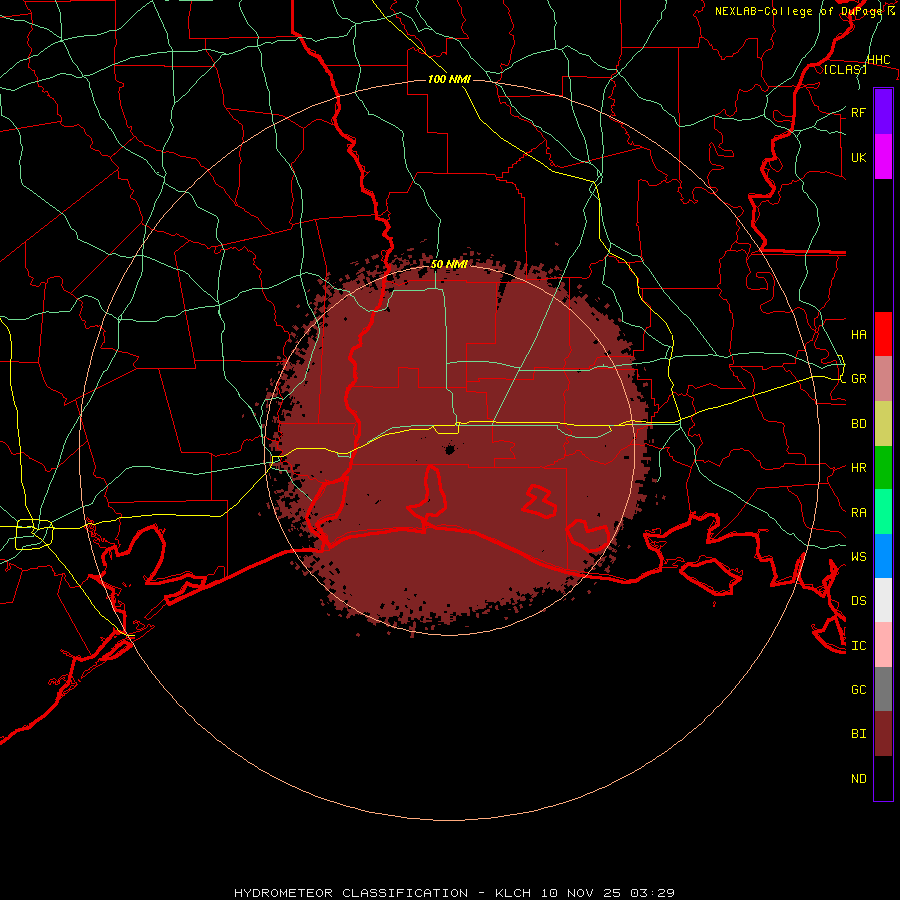The height and width of the screenshot is (900, 900).
Task: Click the RF purple legend swatch
Action: (x=883, y=112)
